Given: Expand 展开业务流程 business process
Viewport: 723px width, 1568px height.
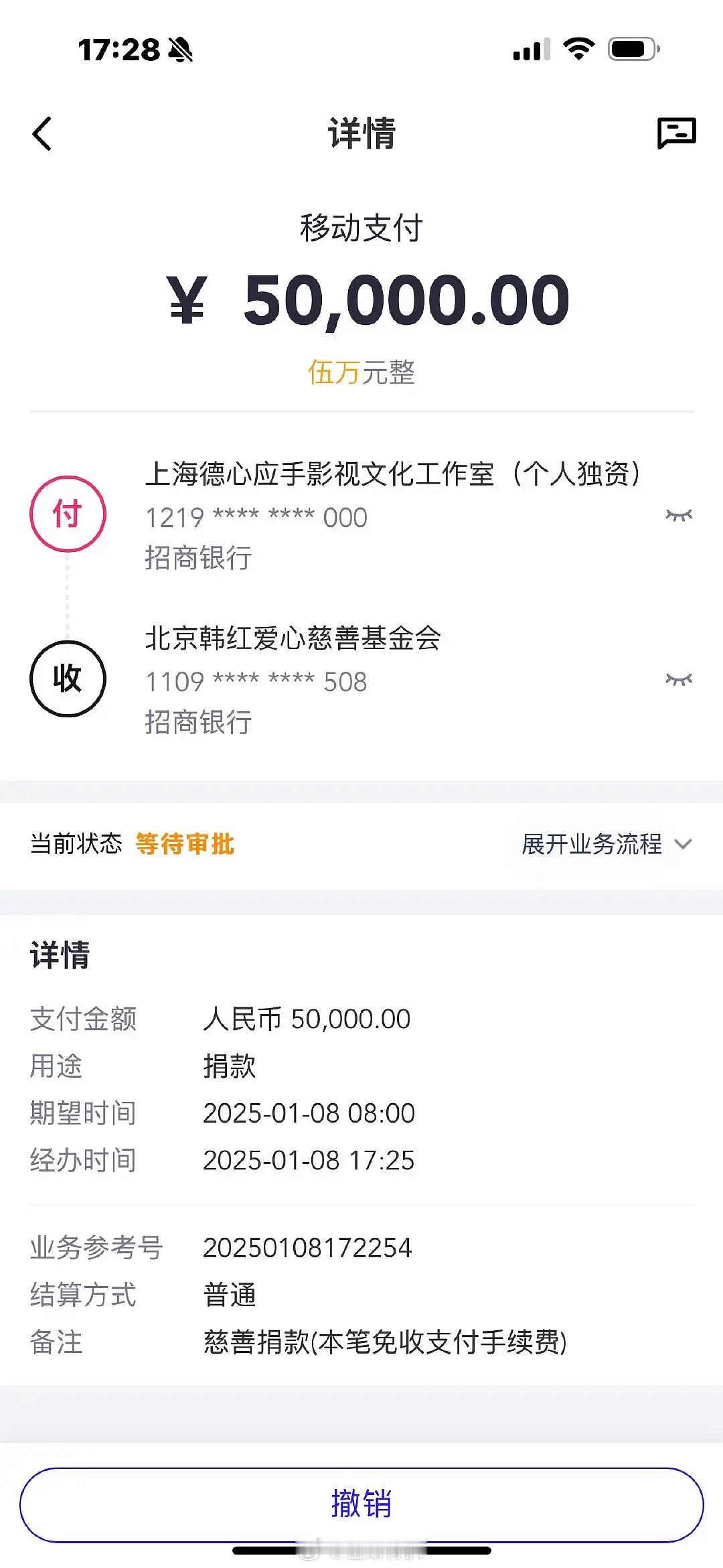Looking at the screenshot, I should coord(607,844).
